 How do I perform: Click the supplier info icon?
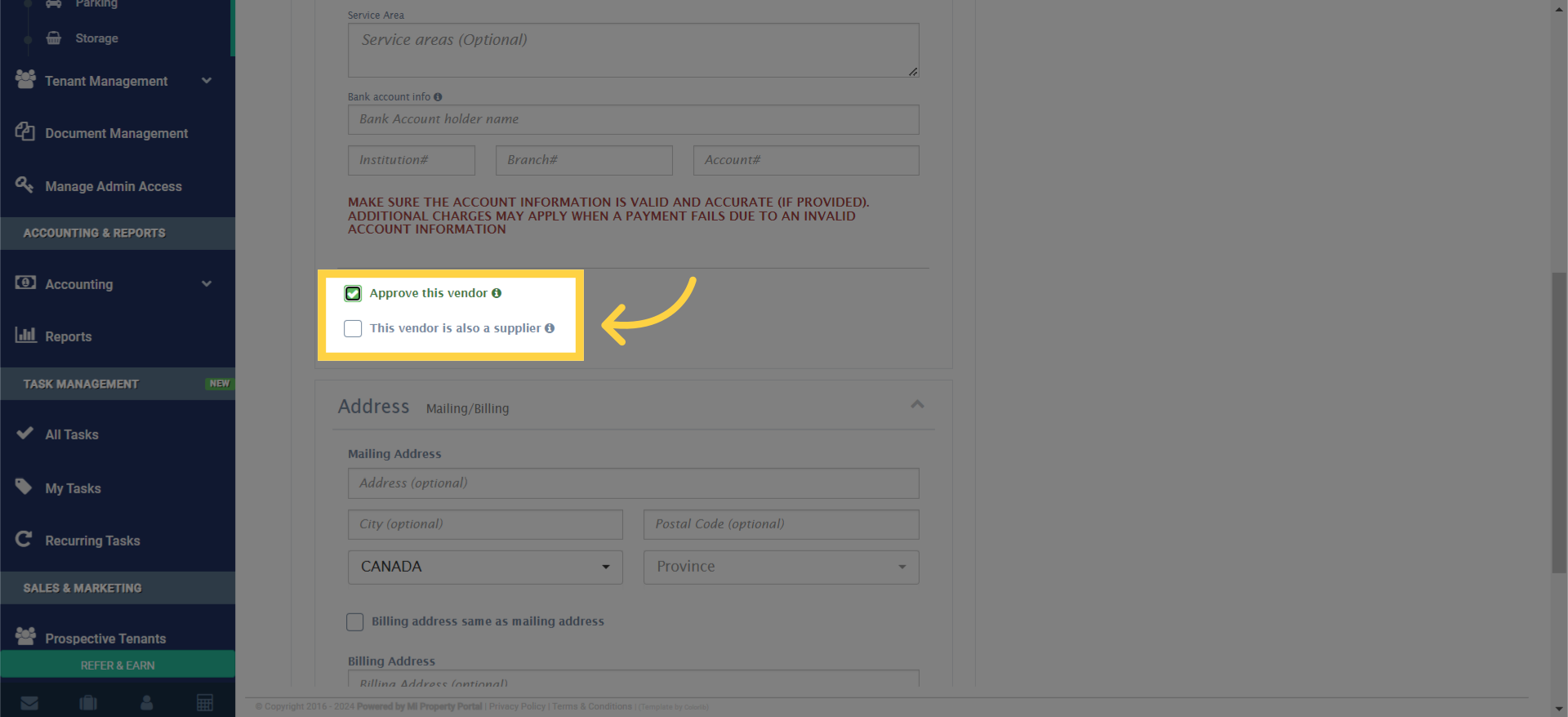tap(550, 328)
